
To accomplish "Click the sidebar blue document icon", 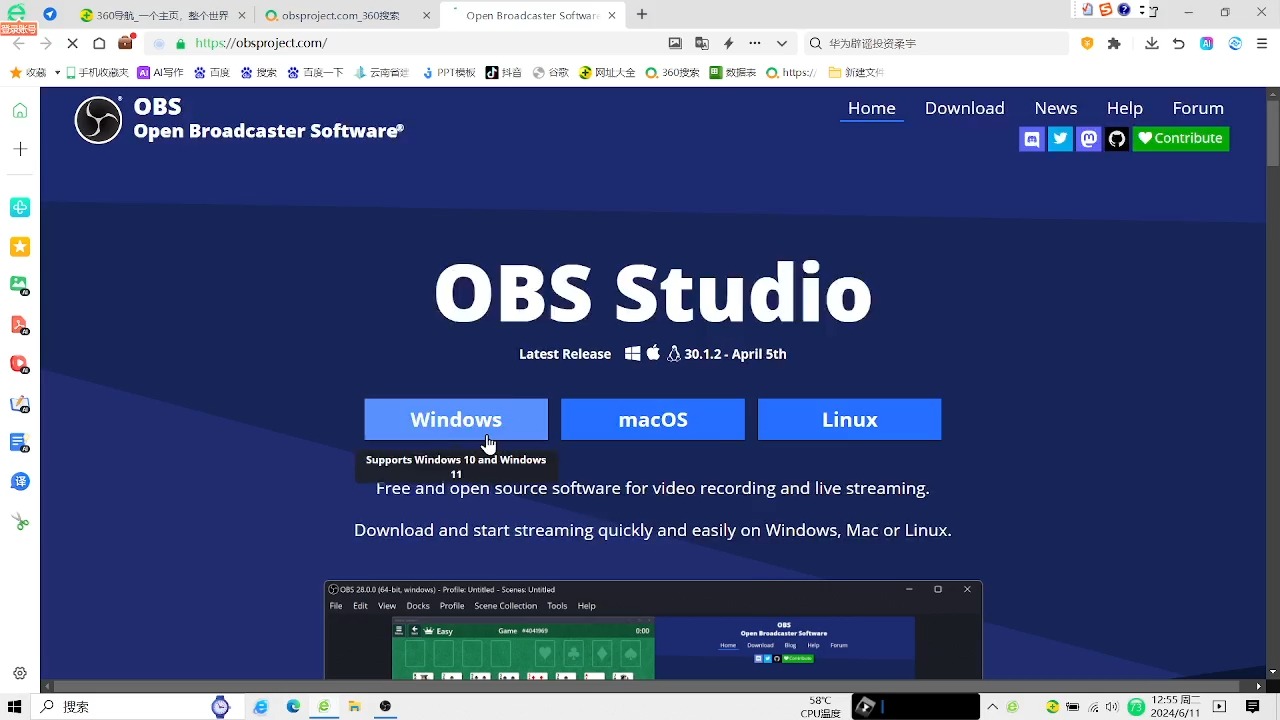I will pyautogui.click(x=20, y=442).
